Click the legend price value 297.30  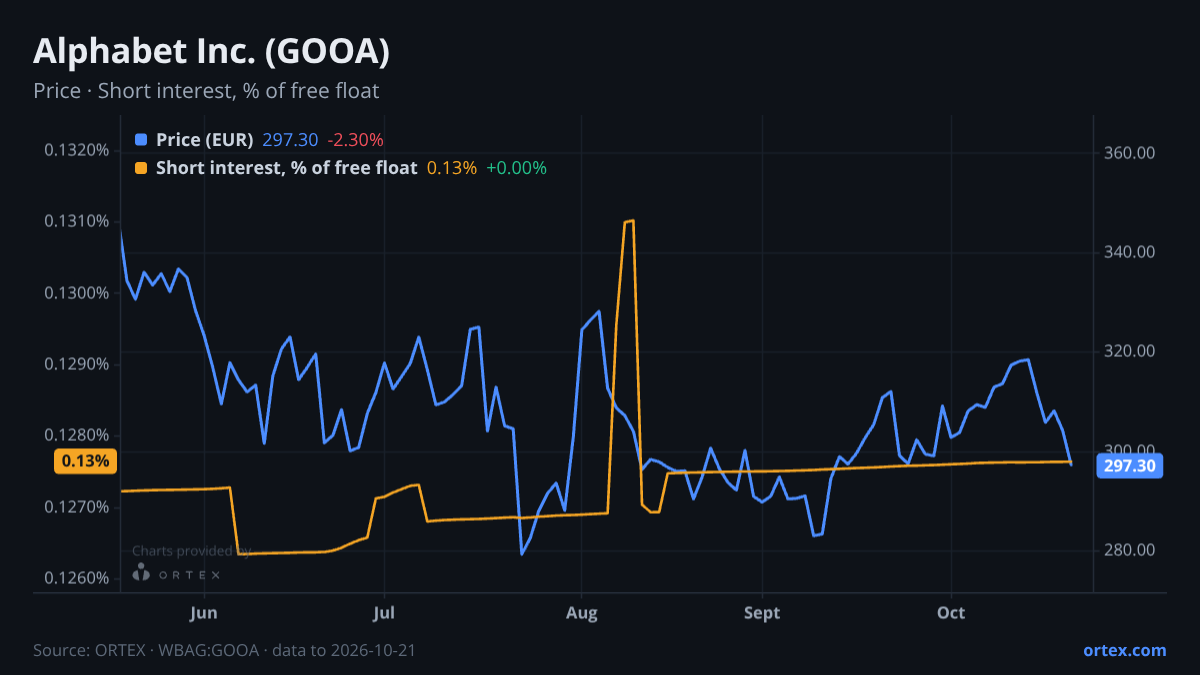point(290,140)
